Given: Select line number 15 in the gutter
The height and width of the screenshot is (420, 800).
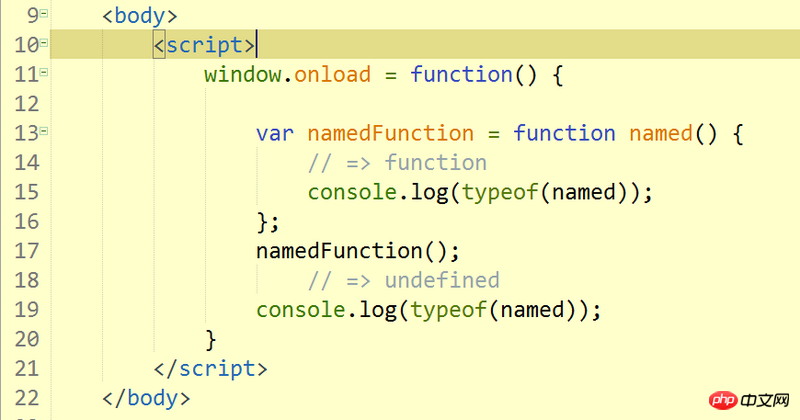Looking at the screenshot, I should click(27, 192).
